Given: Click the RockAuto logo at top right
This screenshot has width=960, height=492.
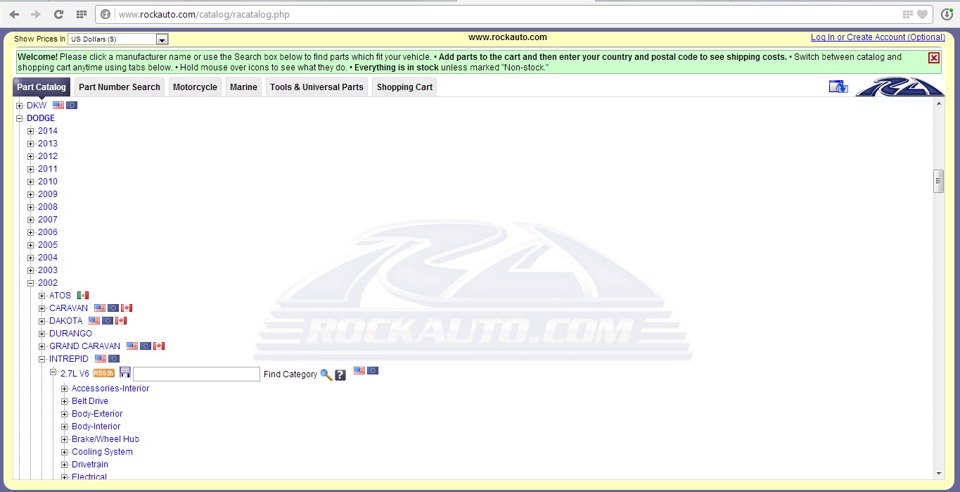Looking at the screenshot, I should tap(900, 87).
